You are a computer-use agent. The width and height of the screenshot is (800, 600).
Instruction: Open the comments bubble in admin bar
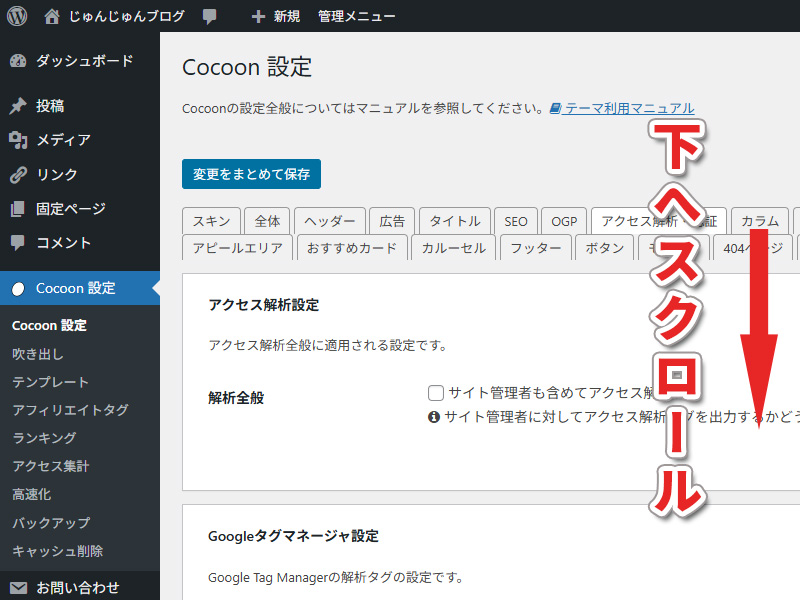pos(209,16)
